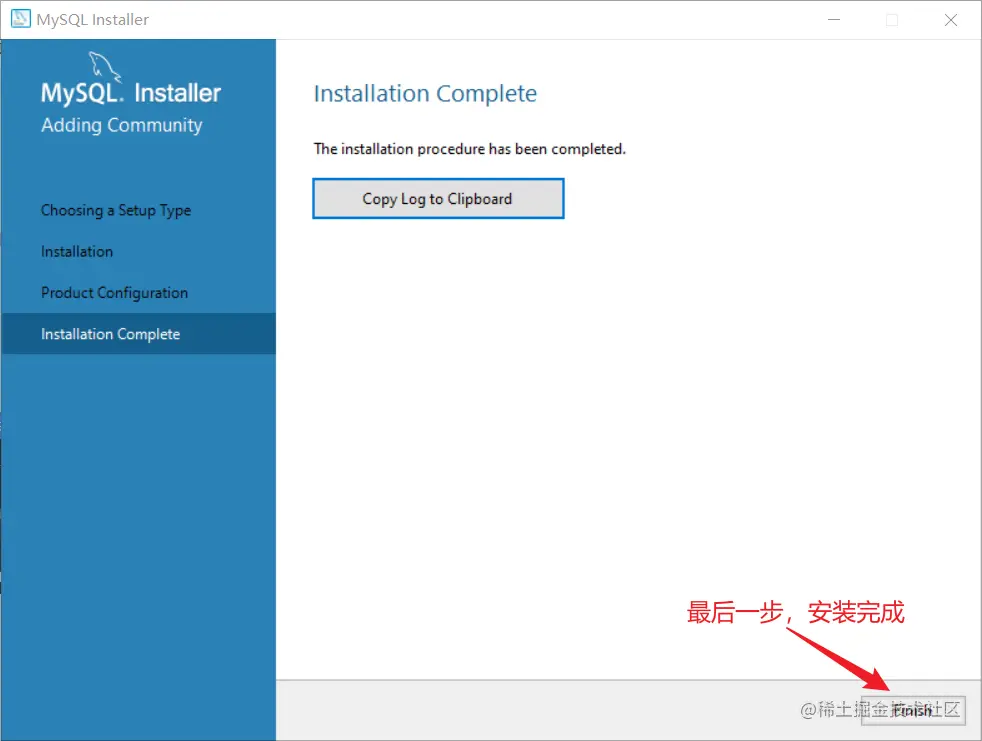Click the Installation Complete heading
The height and width of the screenshot is (741, 982).
click(425, 94)
